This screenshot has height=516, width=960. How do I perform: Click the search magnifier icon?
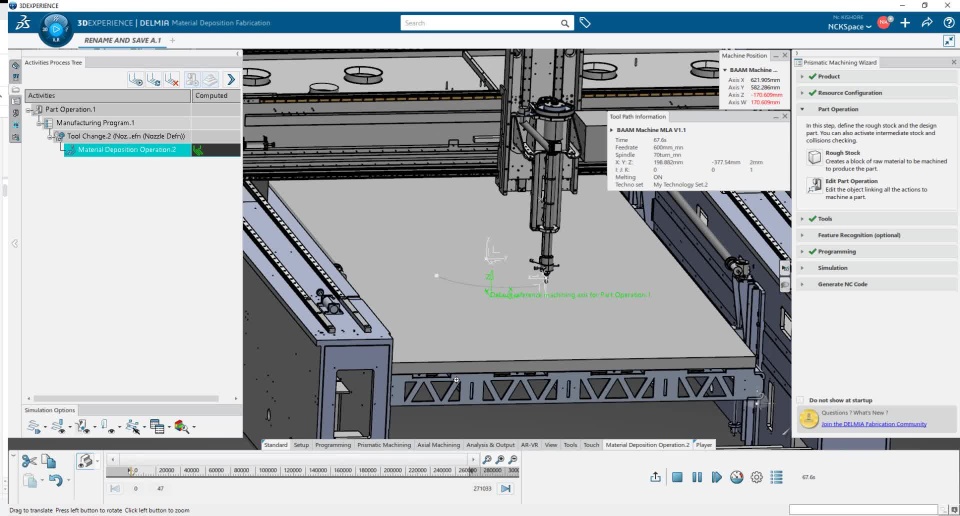pos(564,23)
